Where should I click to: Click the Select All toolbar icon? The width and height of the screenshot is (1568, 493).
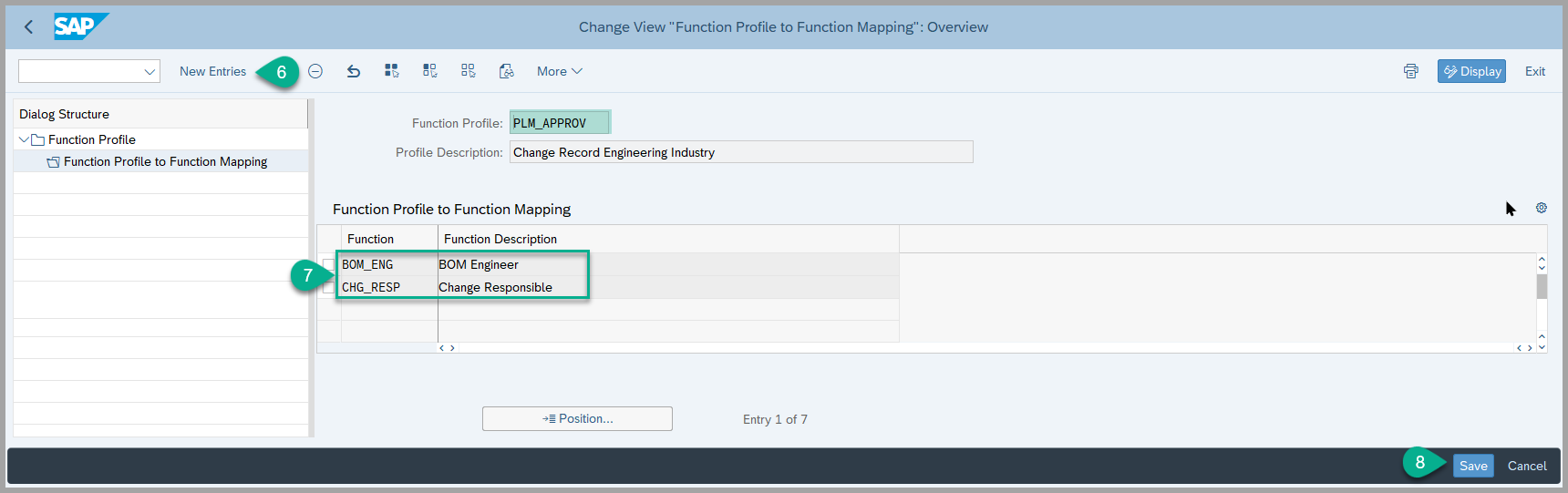coord(392,71)
